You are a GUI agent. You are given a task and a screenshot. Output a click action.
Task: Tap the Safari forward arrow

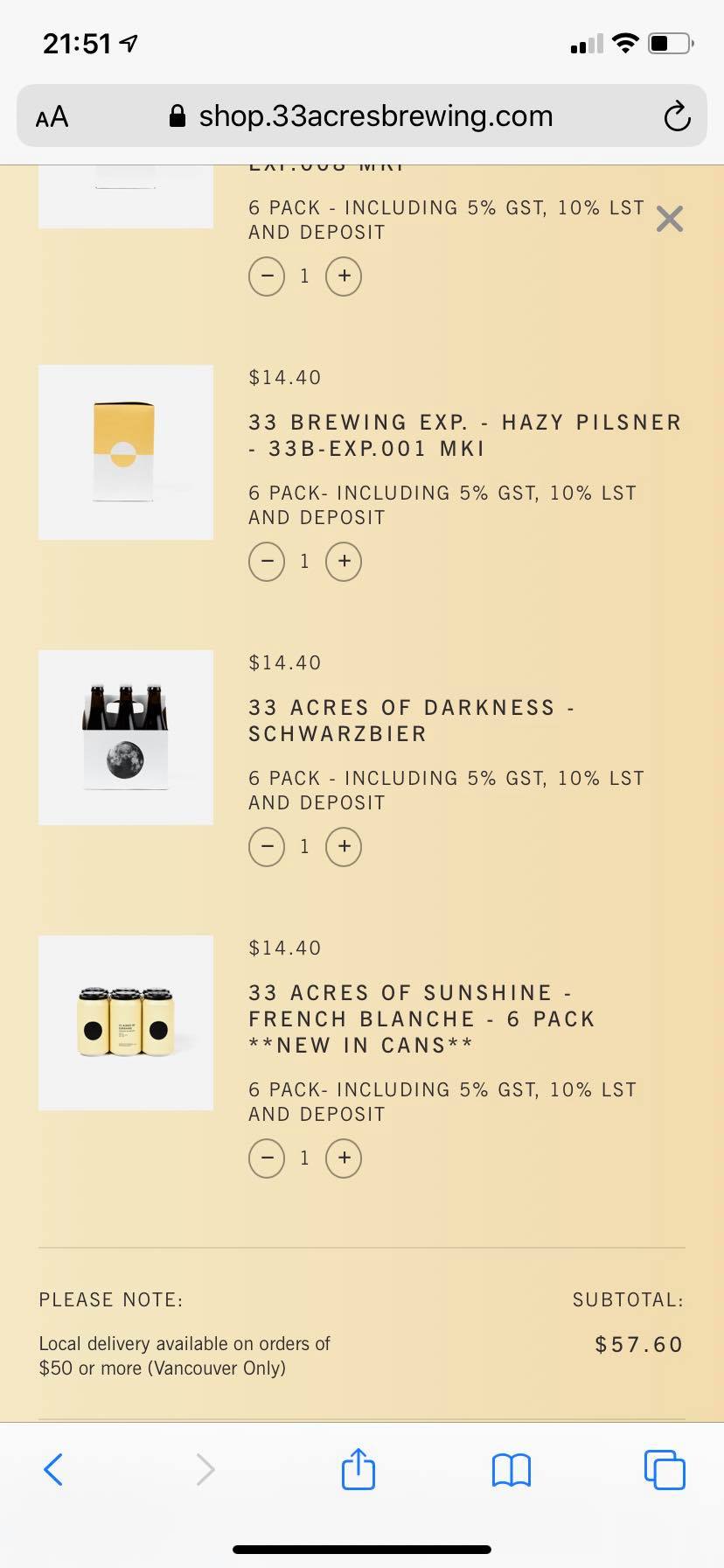point(205,1469)
